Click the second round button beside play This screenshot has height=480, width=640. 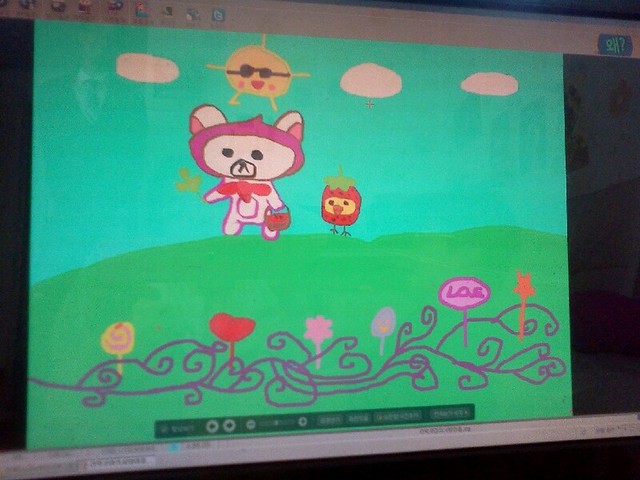click(229, 426)
